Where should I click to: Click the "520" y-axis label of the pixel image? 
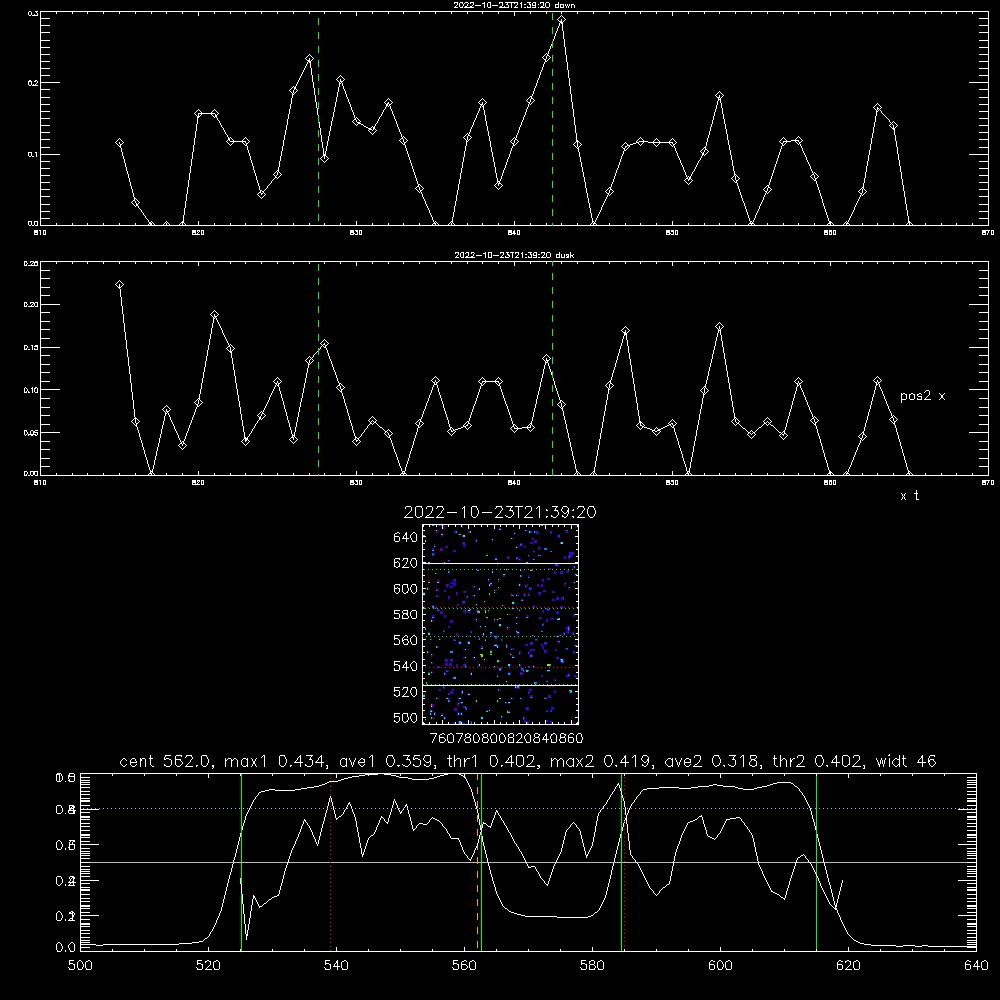pyautogui.click(x=406, y=692)
